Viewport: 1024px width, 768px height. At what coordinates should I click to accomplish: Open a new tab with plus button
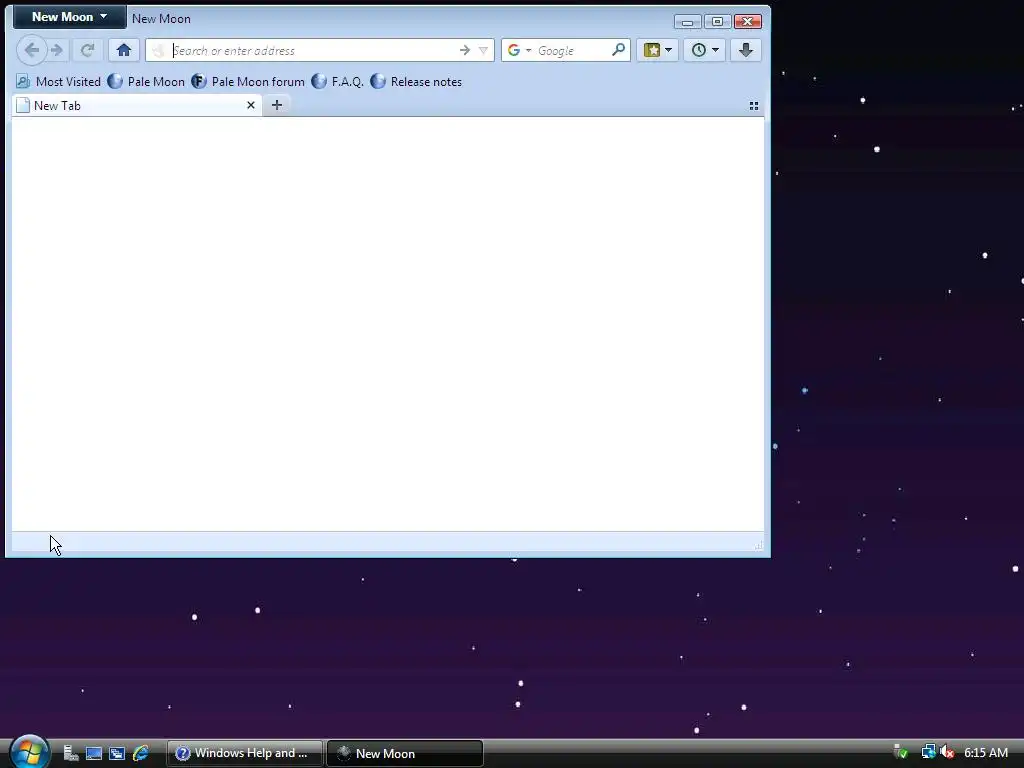[x=277, y=104]
